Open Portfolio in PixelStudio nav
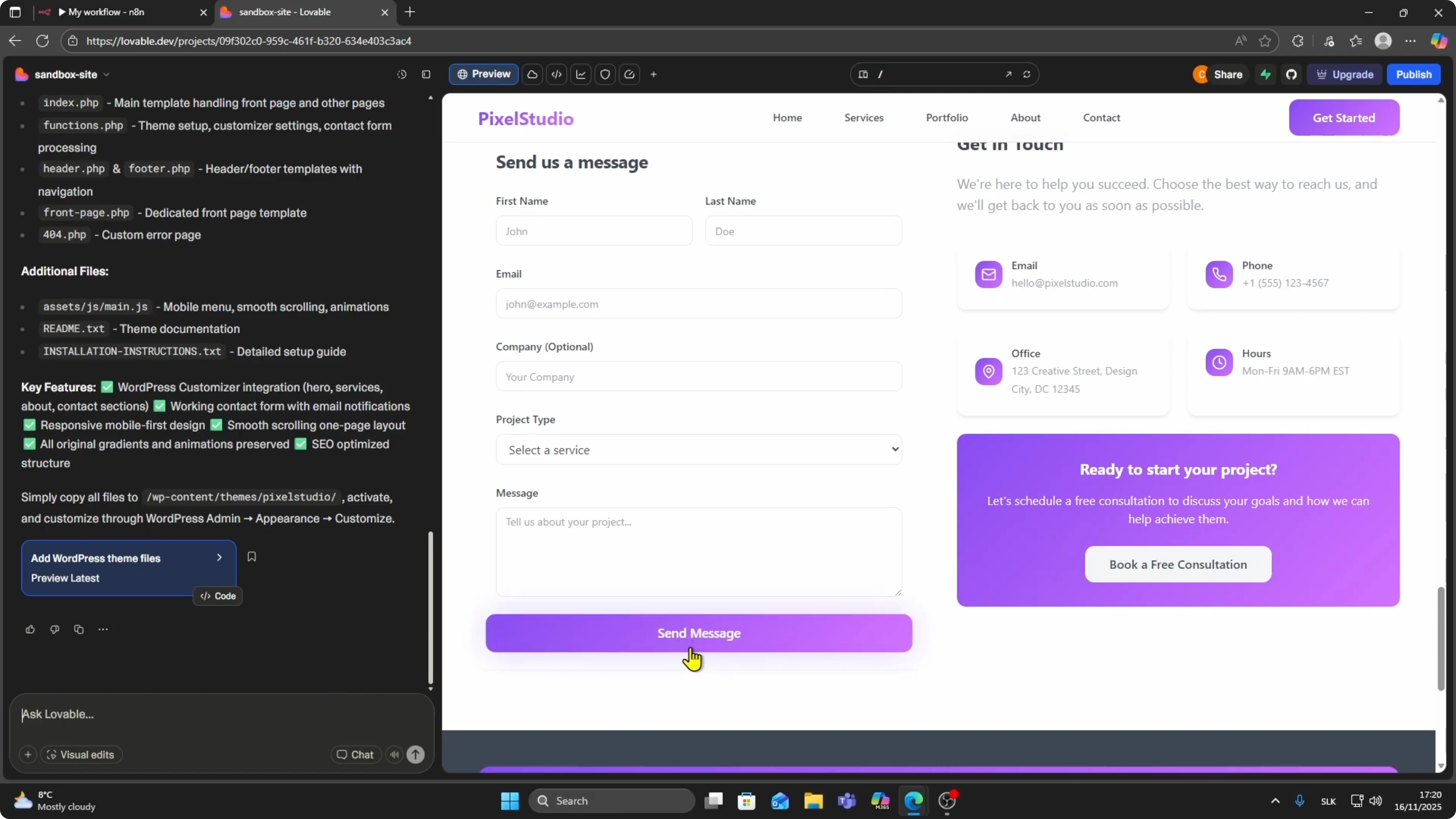 tap(947, 118)
